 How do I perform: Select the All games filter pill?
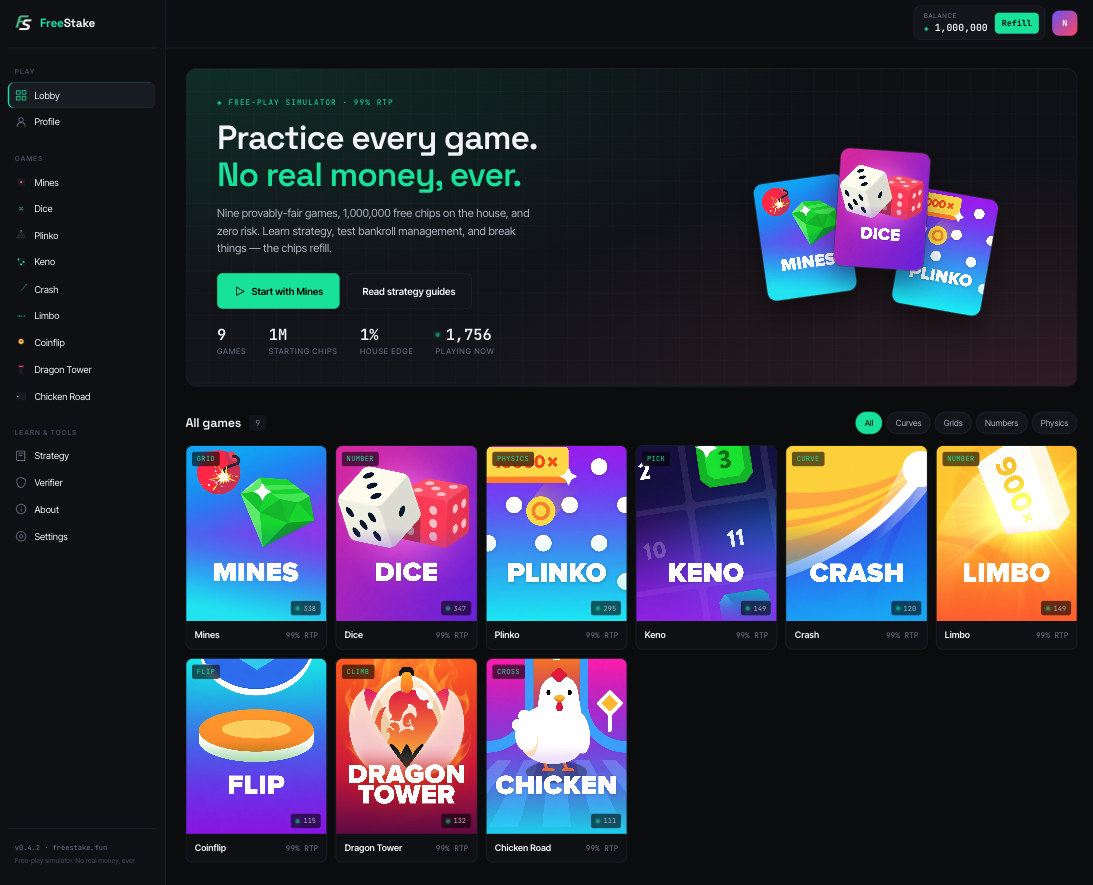pos(869,423)
